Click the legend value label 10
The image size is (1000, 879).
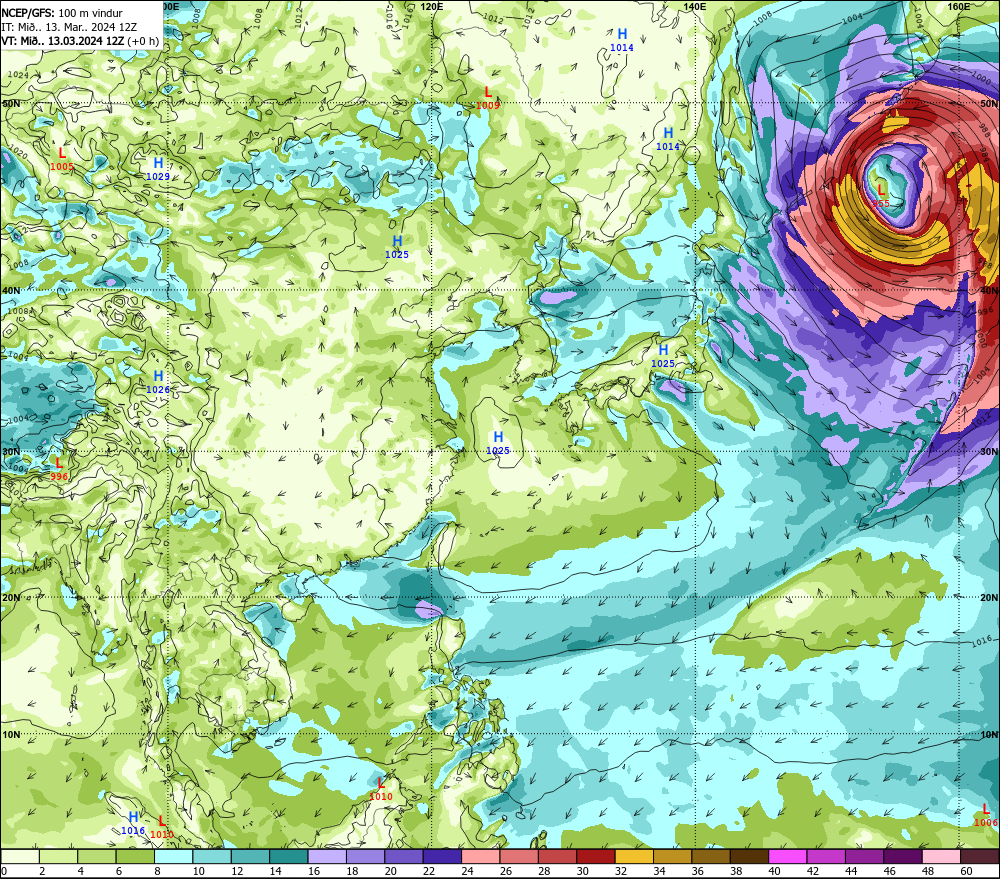199,871
